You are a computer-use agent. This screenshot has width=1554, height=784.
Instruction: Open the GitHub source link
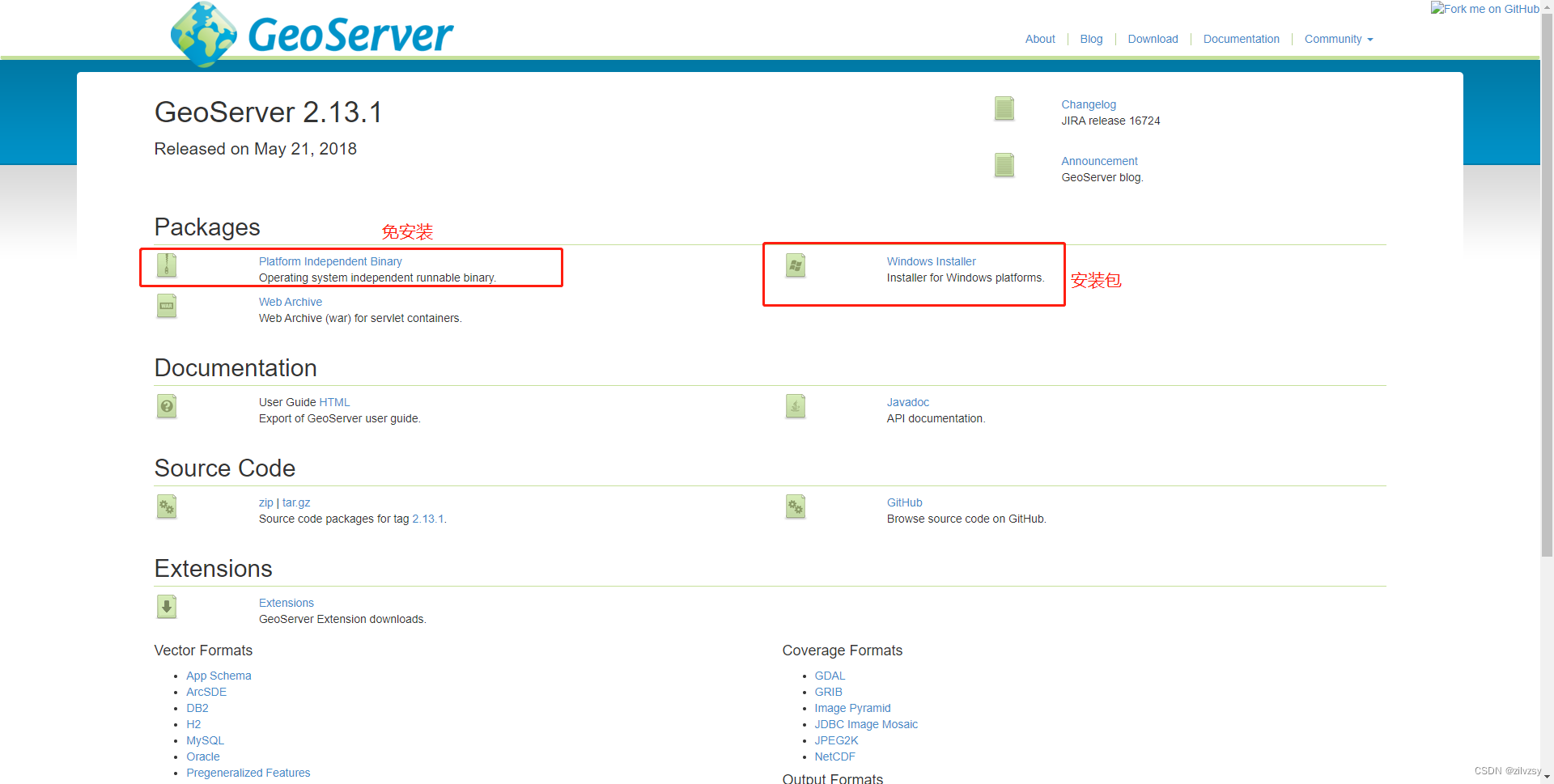904,502
